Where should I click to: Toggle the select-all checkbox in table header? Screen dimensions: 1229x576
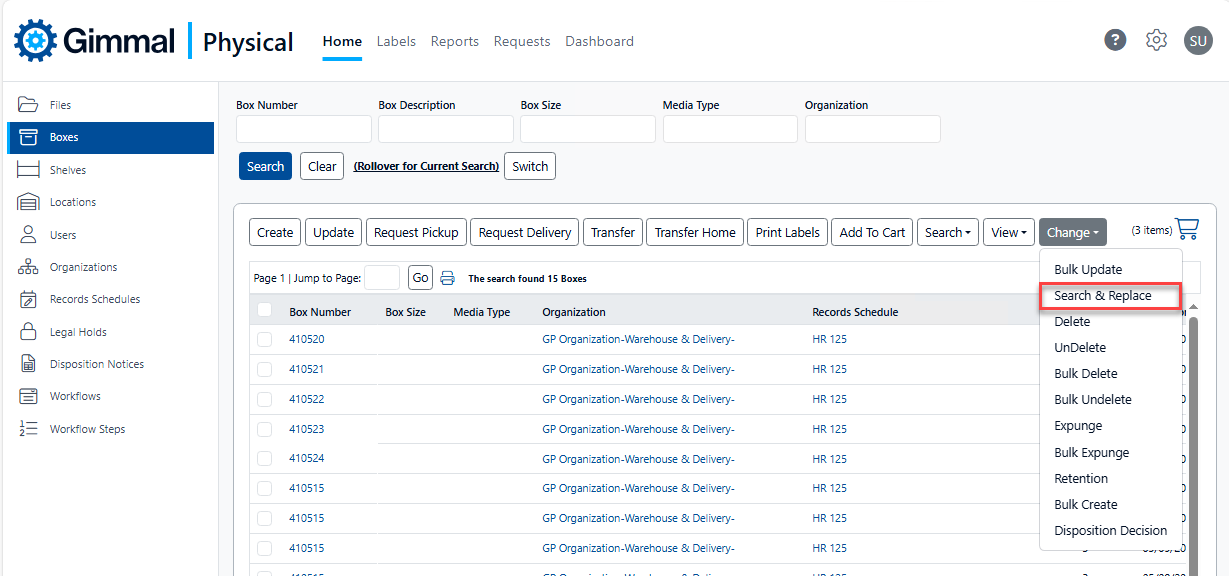pos(264,310)
